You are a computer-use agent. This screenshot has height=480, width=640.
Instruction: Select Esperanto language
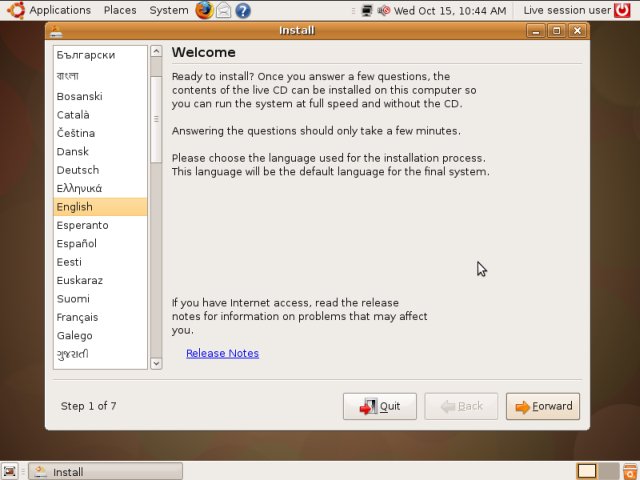pyautogui.click(x=100, y=225)
